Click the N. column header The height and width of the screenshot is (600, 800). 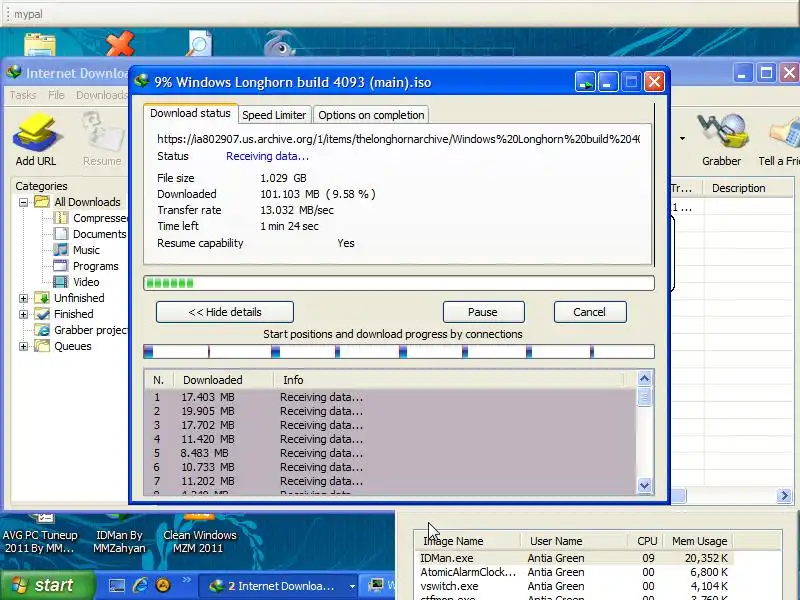(159, 380)
